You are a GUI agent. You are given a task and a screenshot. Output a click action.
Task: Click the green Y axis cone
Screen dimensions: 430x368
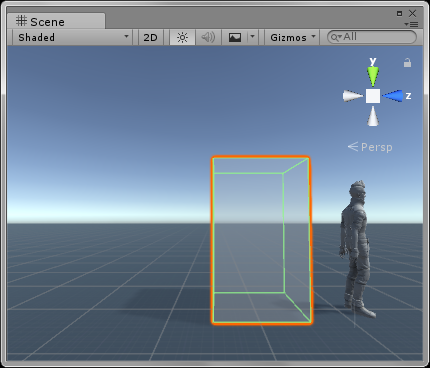[x=373, y=76]
